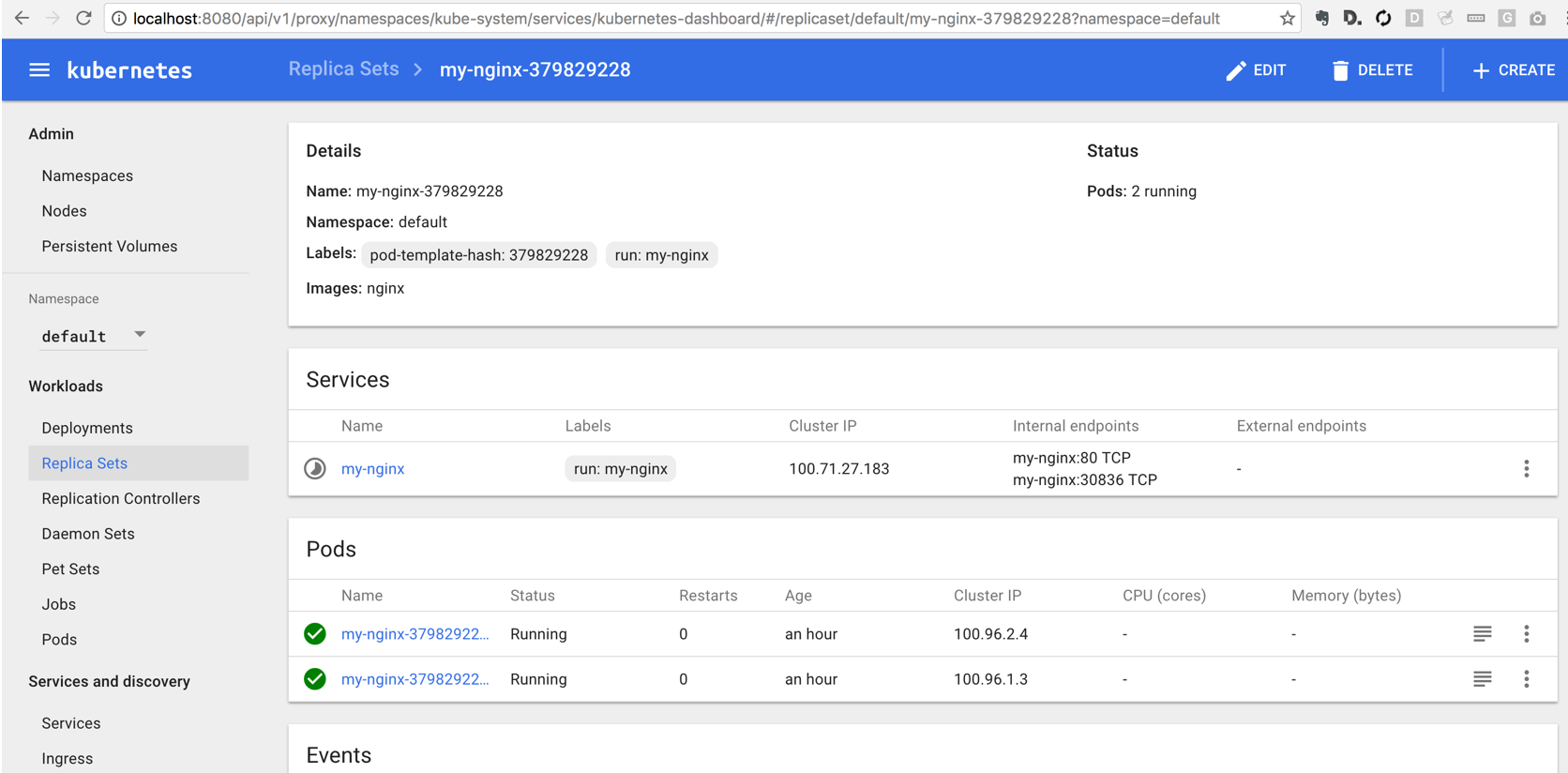Click run: my-nginx label in Details
This screenshot has width=1568, height=773.
661,255
